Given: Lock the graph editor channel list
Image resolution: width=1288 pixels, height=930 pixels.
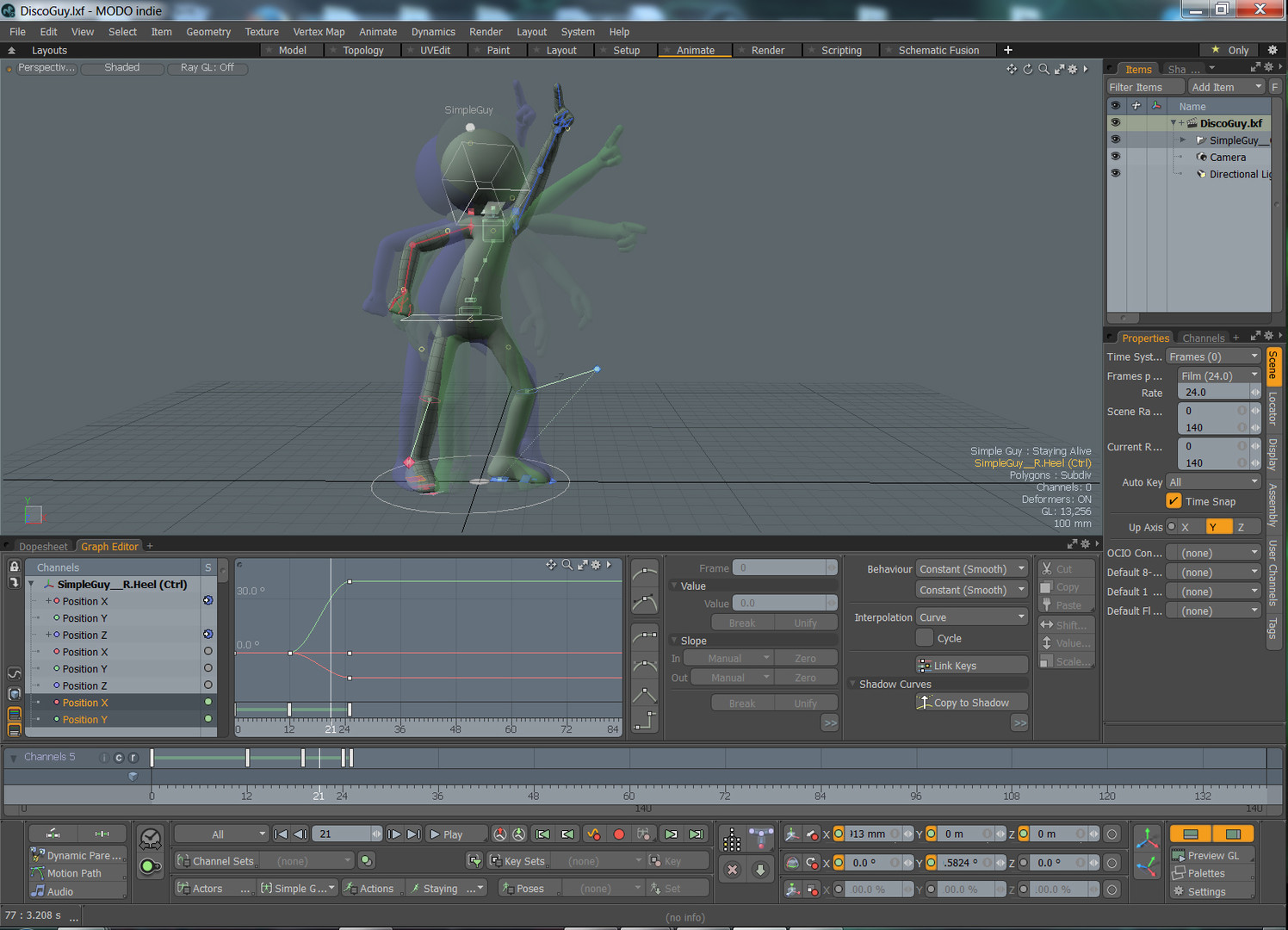Looking at the screenshot, I should point(14,567).
